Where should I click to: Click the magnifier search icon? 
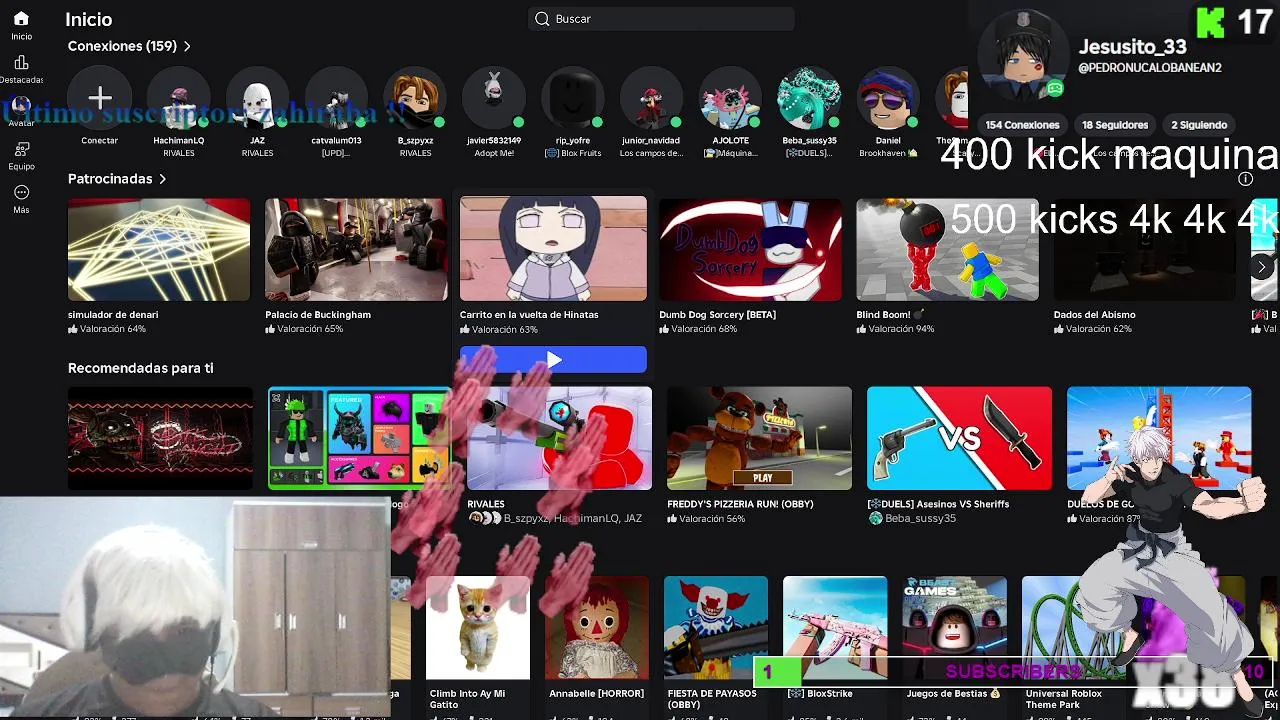point(542,19)
